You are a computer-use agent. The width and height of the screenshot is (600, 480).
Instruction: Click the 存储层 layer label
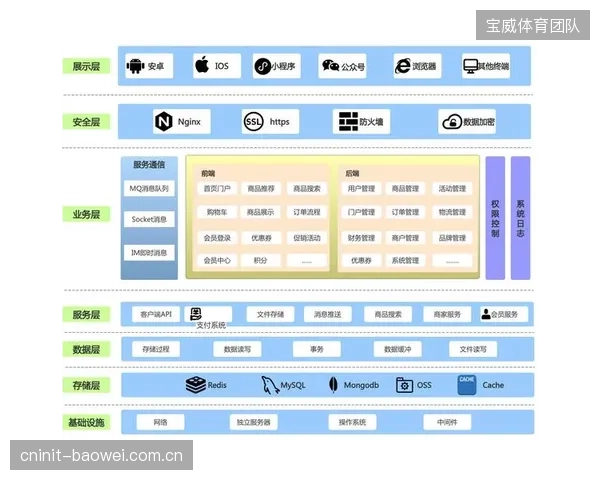point(86,385)
